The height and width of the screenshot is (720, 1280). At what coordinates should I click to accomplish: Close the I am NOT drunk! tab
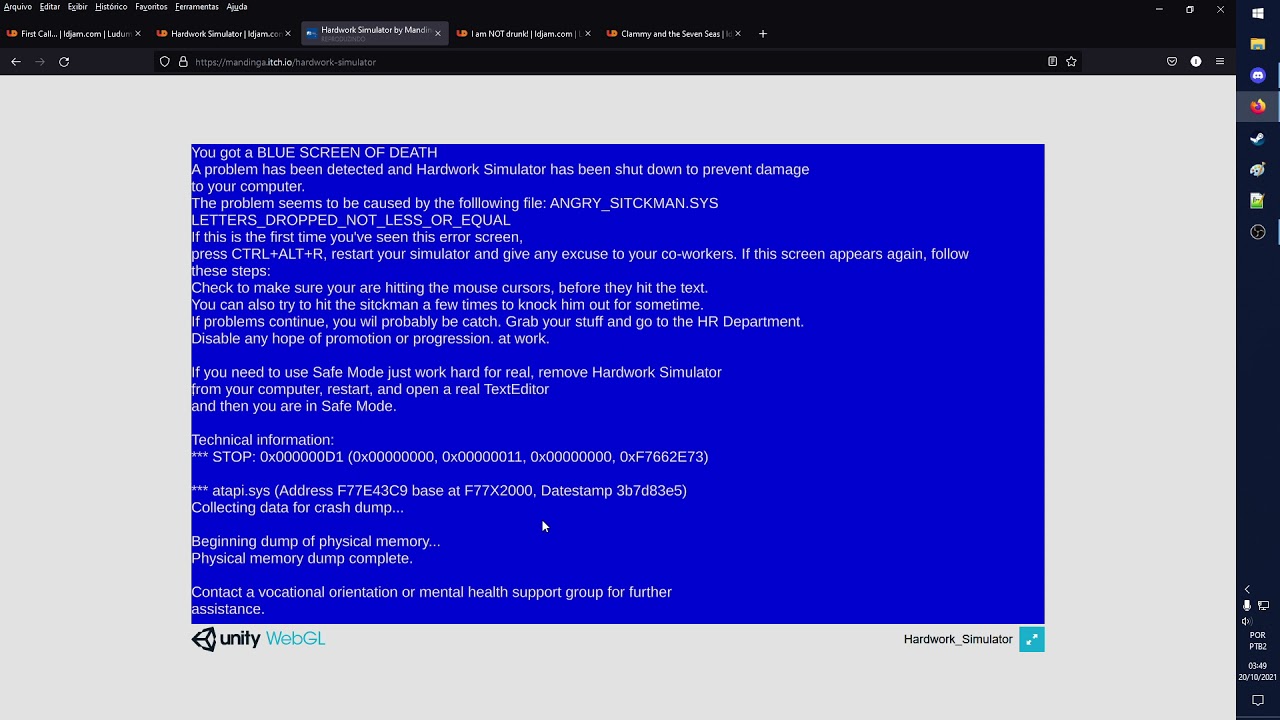click(587, 34)
